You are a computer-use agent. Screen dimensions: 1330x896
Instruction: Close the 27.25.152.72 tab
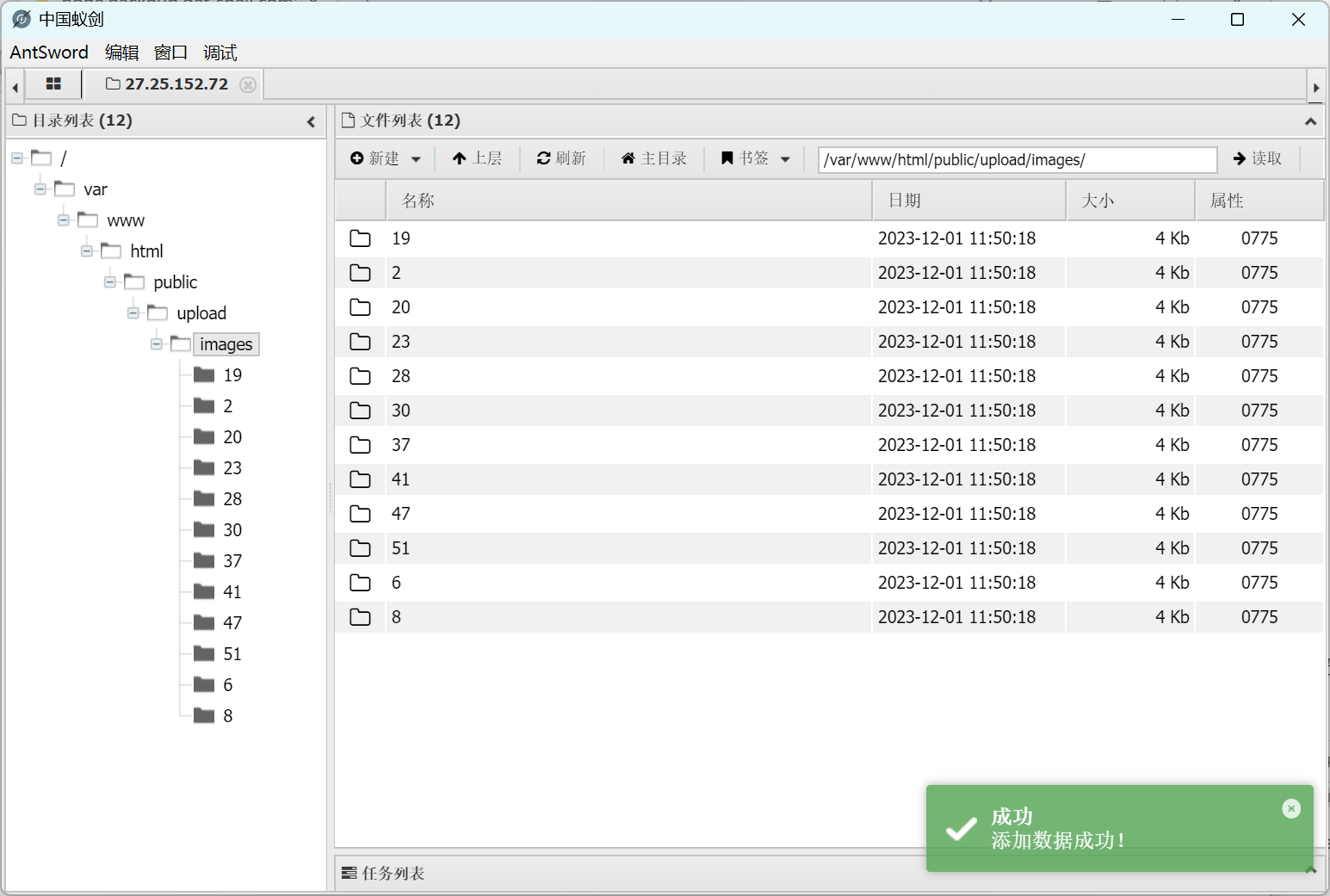tap(248, 84)
